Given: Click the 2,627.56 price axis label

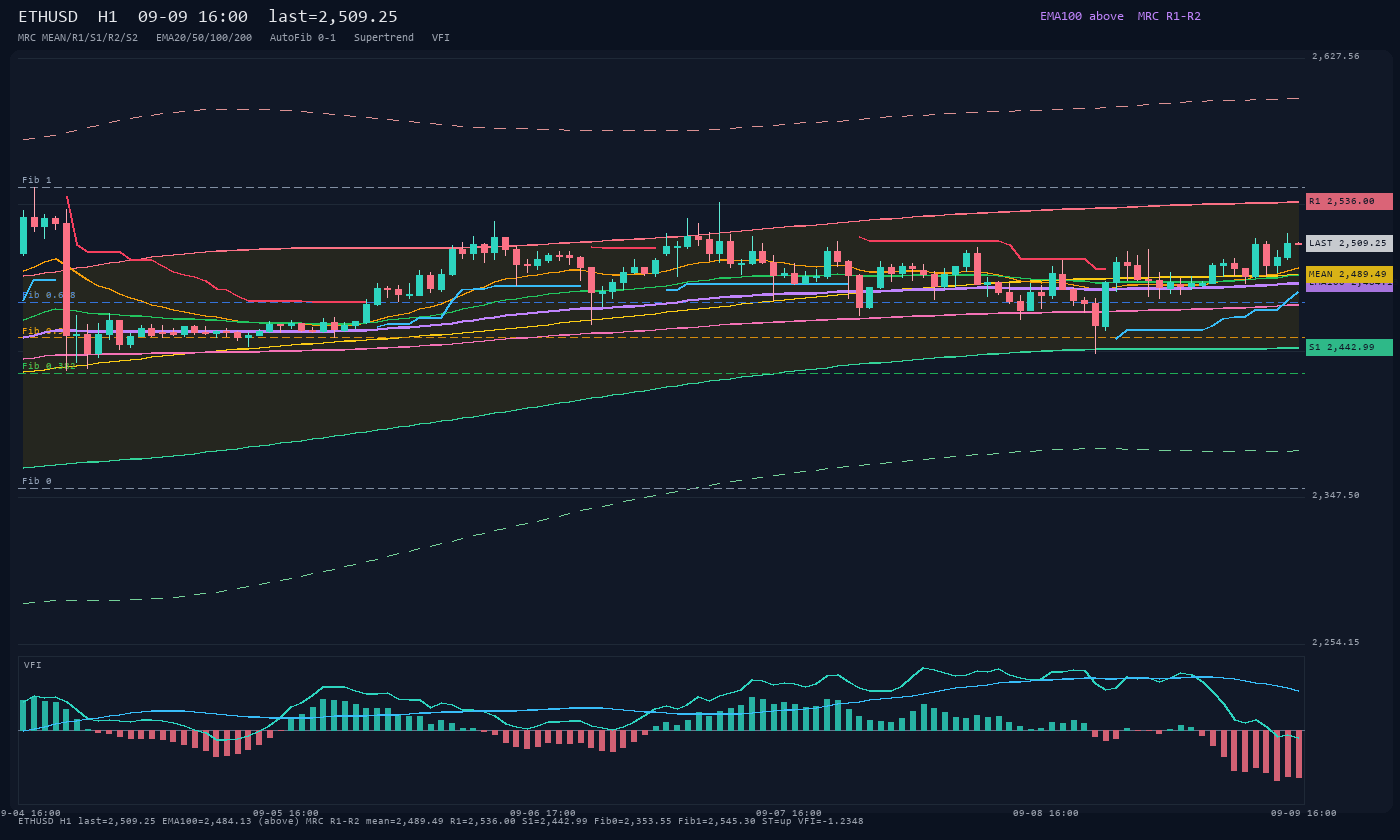Looking at the screenshot, I should 1336,56.
